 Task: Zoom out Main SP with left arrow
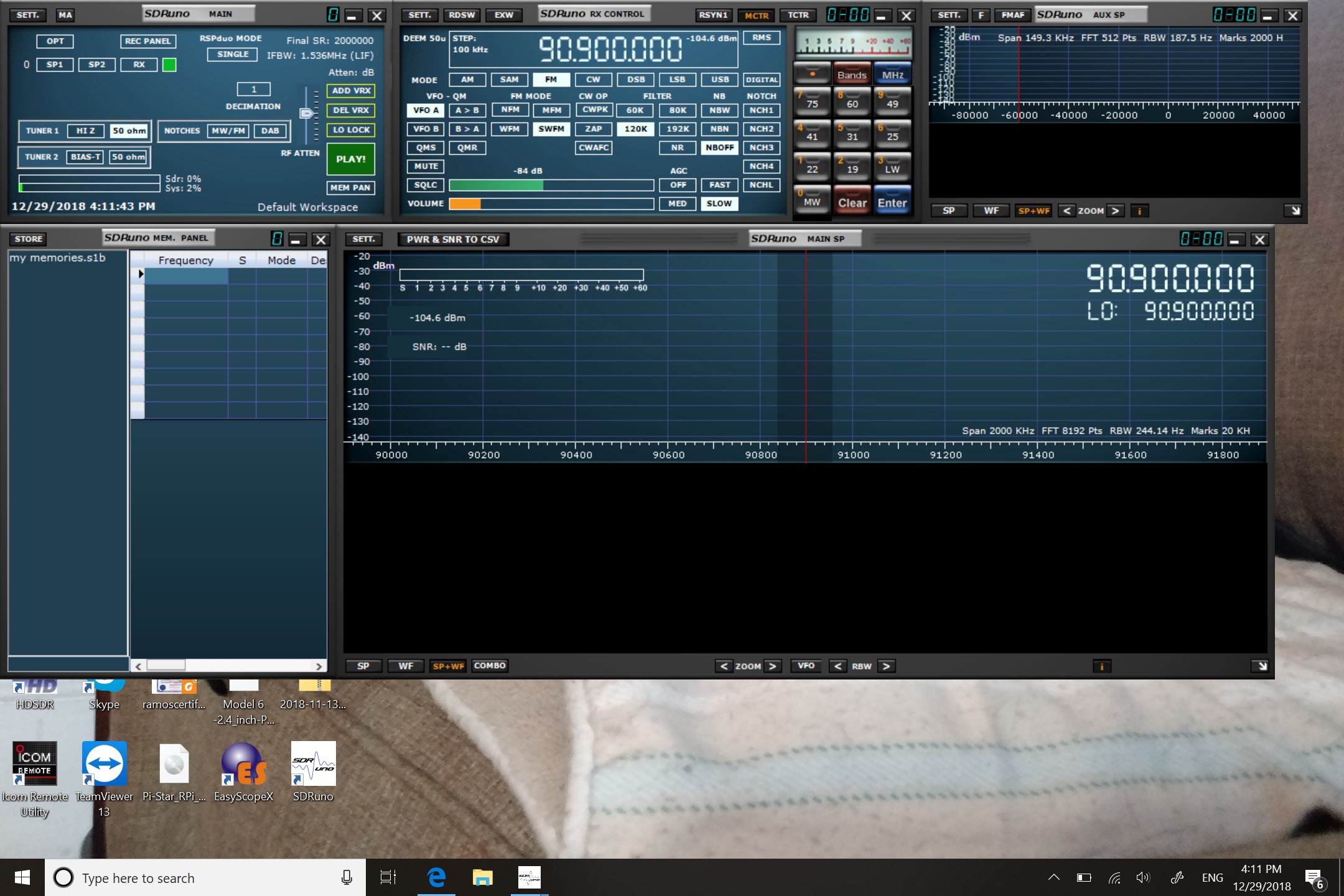click(724, 666)
